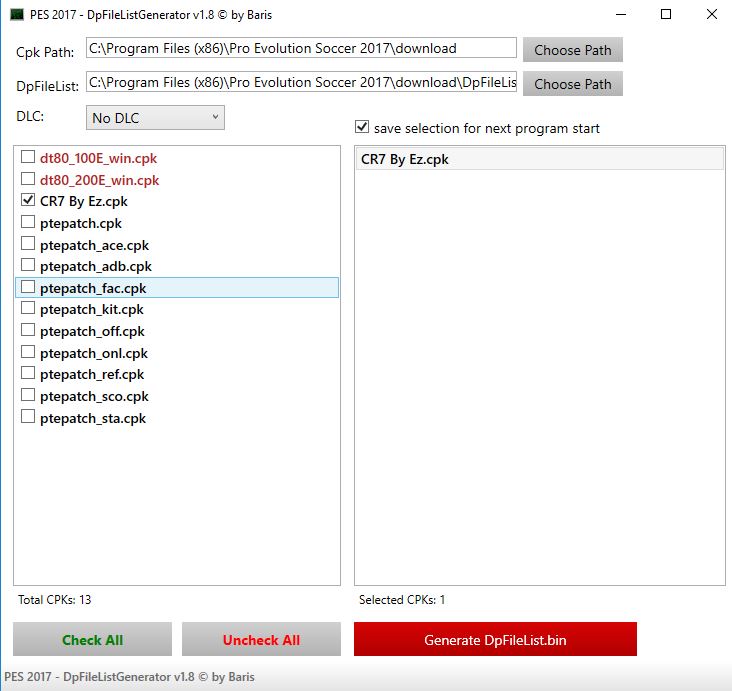Tick the dt80_100E_win.cpk checkbox
Image resolution: width=732 pixels, height=691 pixels.
coord(28,157)
